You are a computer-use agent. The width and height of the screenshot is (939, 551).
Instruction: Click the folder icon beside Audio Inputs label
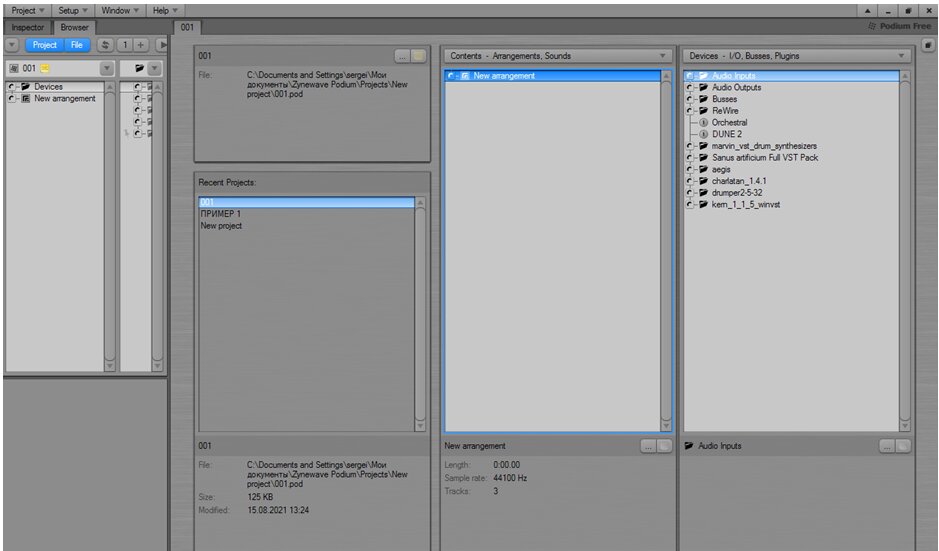point(689,446)
